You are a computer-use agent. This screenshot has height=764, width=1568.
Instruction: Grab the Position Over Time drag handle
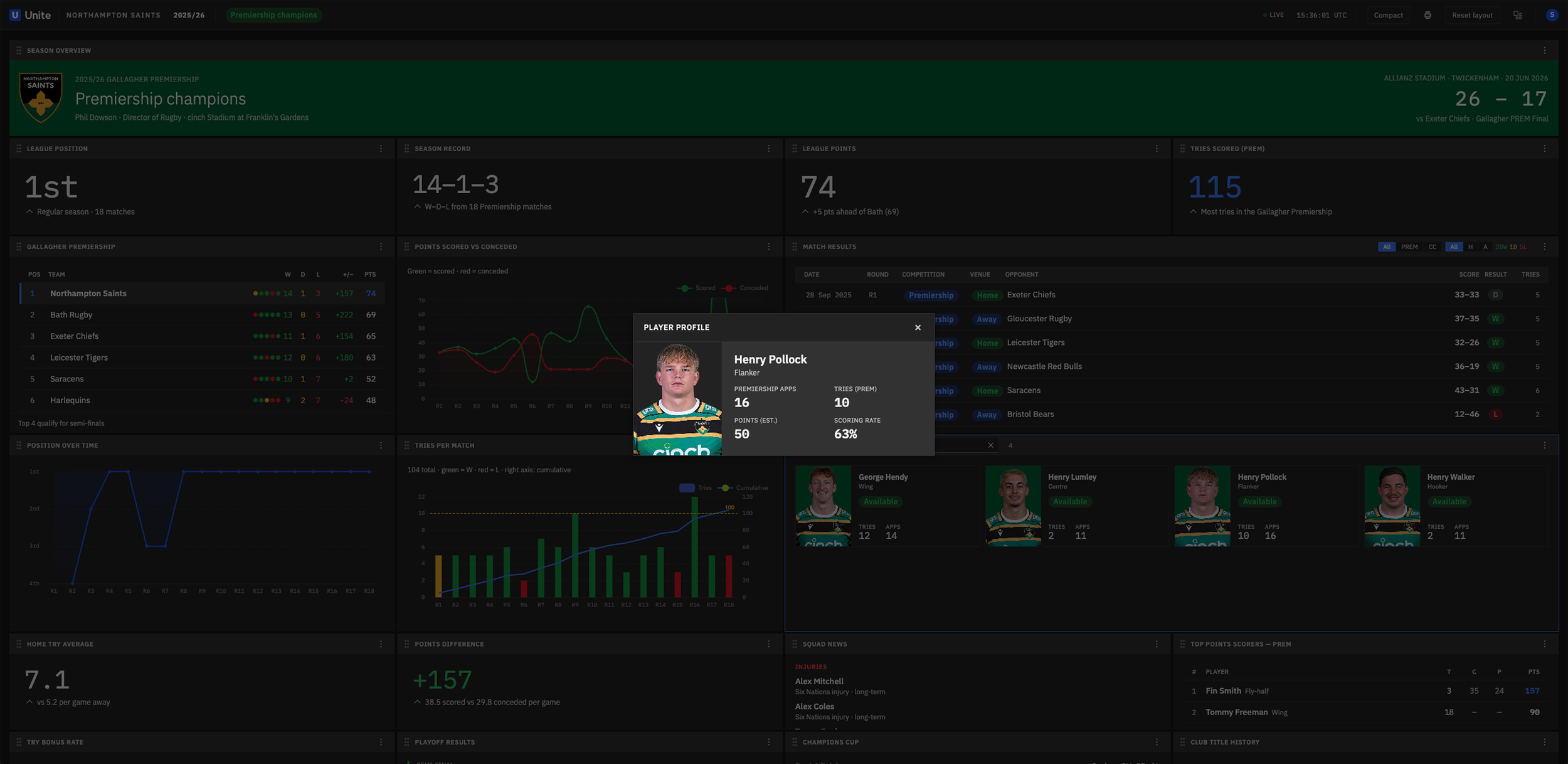coord(19,445)
